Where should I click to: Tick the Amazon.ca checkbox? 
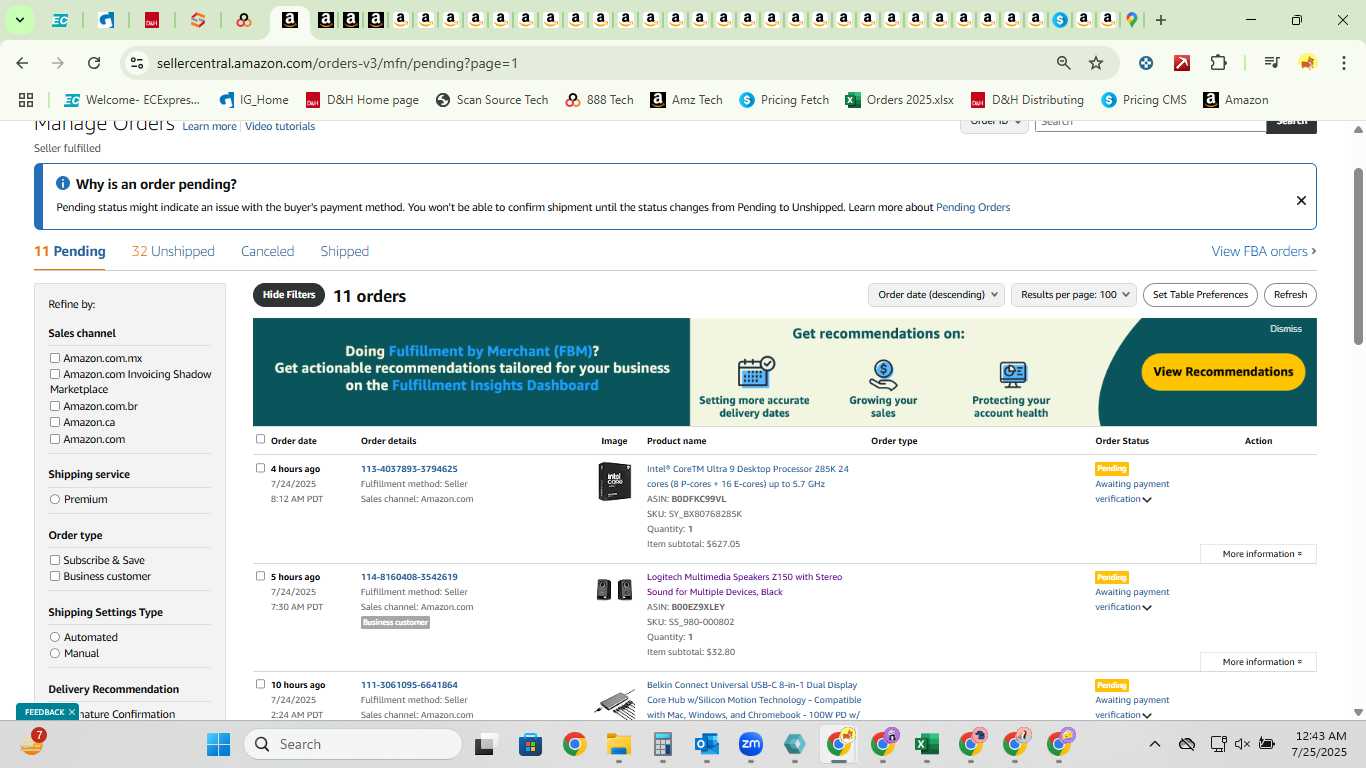[55, 422]
